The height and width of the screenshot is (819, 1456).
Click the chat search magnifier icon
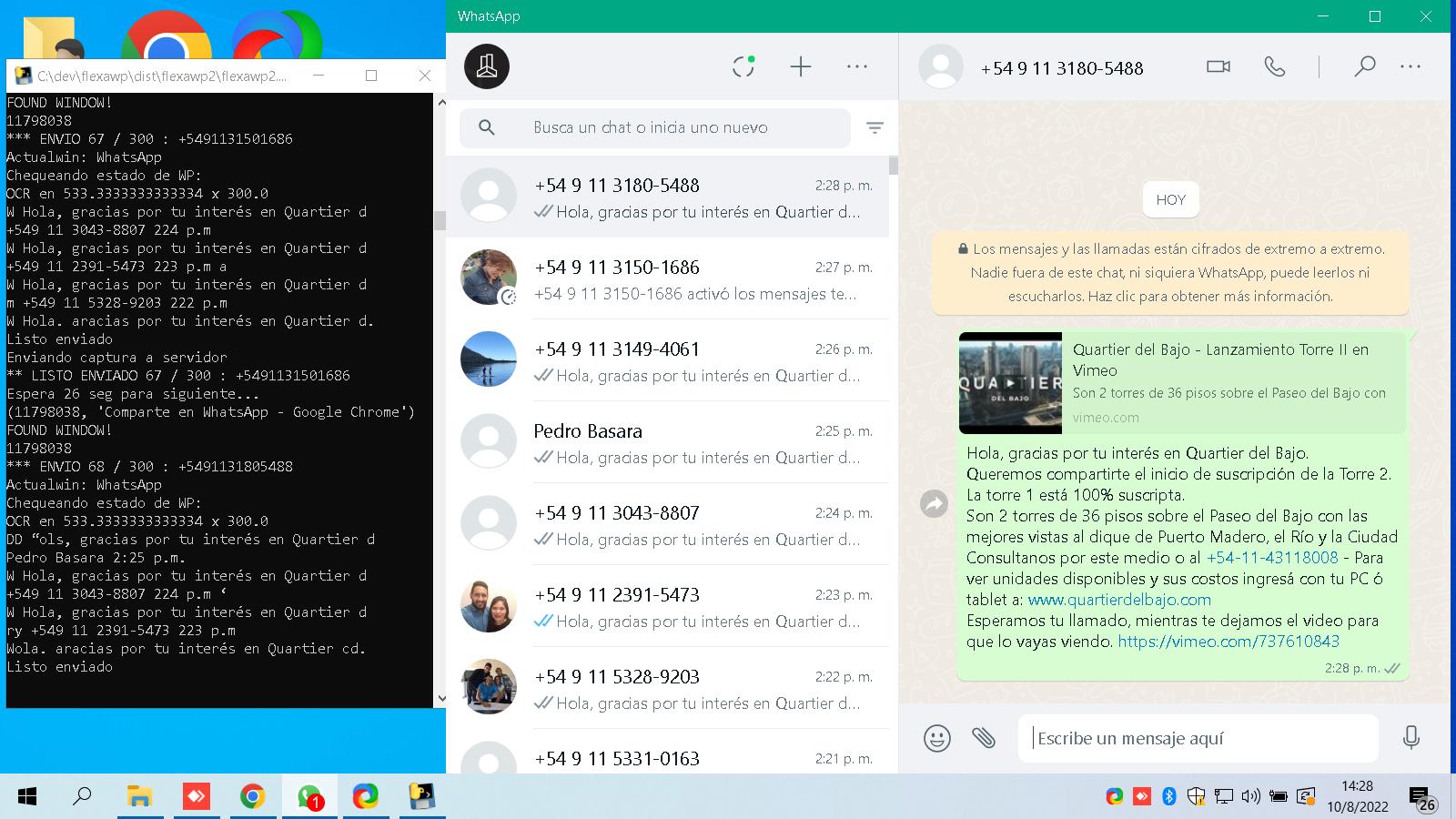[x=487, y=128]
